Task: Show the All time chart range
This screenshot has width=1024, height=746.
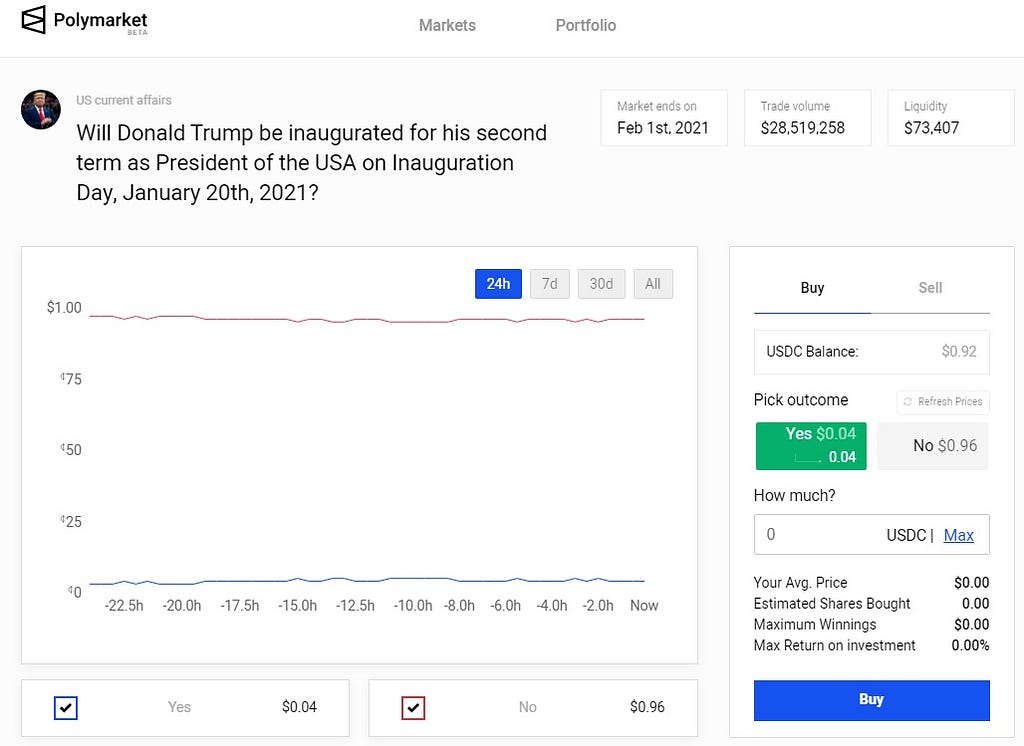Action: coord(653,284)
